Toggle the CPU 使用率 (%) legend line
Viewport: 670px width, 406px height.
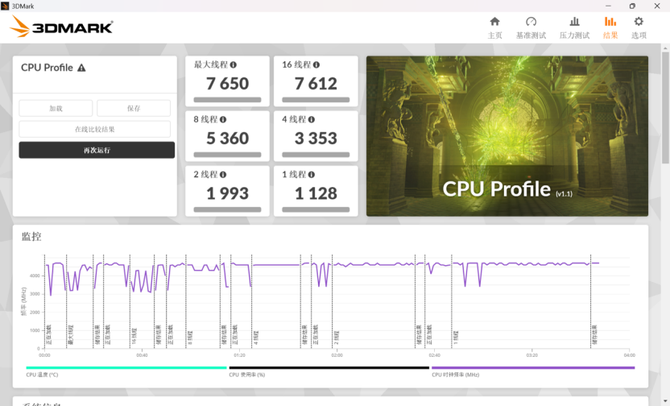(329, 368)
